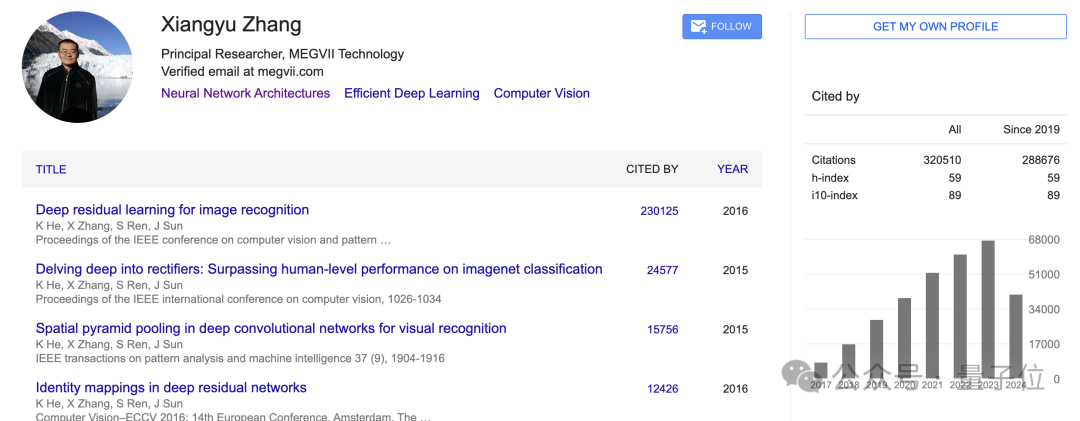View the 230125 citations list
Screen dimensions: 1080x421
659,211
